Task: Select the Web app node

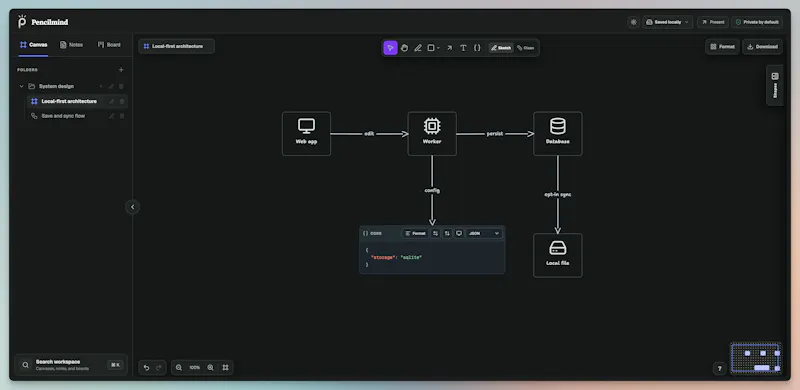Action: click(306, 134)
